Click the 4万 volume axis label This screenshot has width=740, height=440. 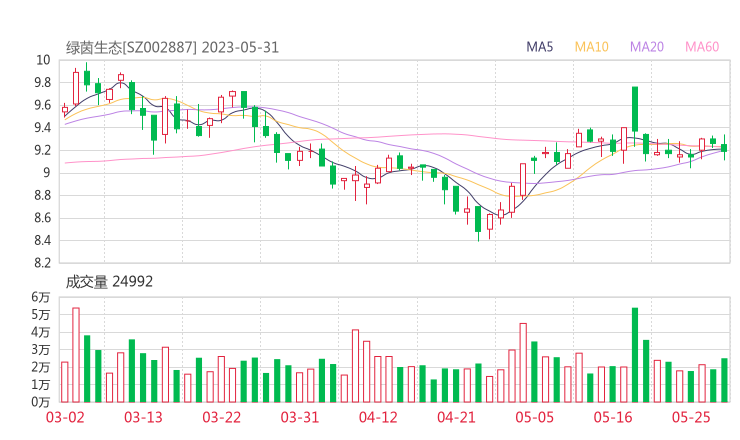(41, 332)
